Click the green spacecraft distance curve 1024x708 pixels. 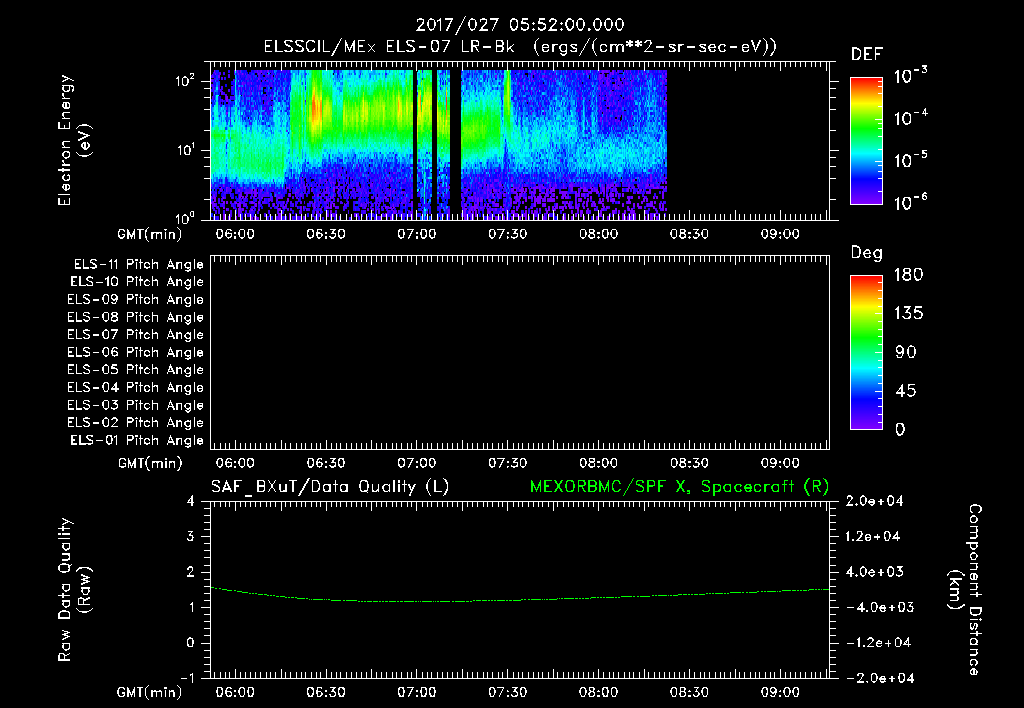[520, 600]
